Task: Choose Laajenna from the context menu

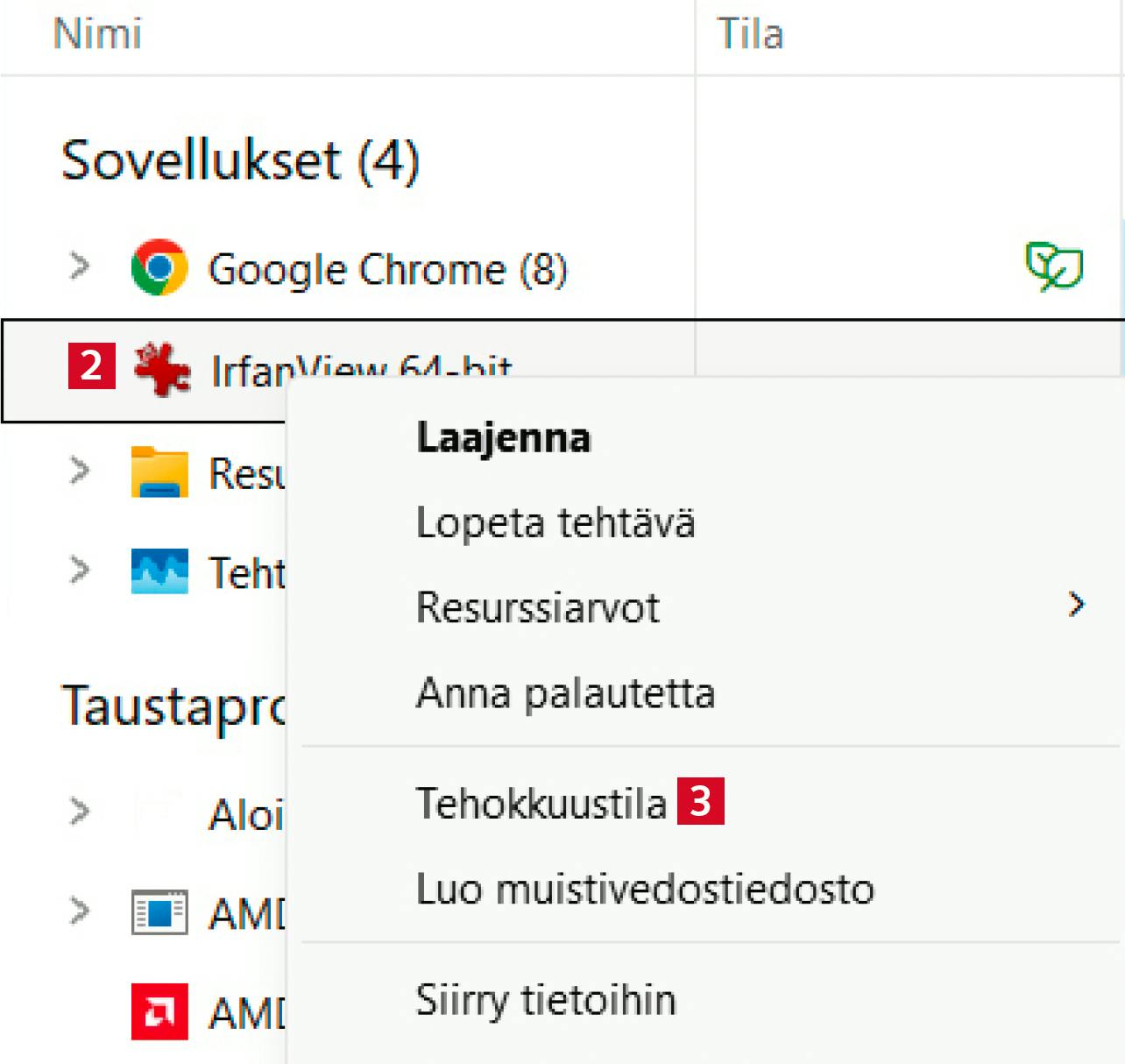Action: [x=503, y=437]
